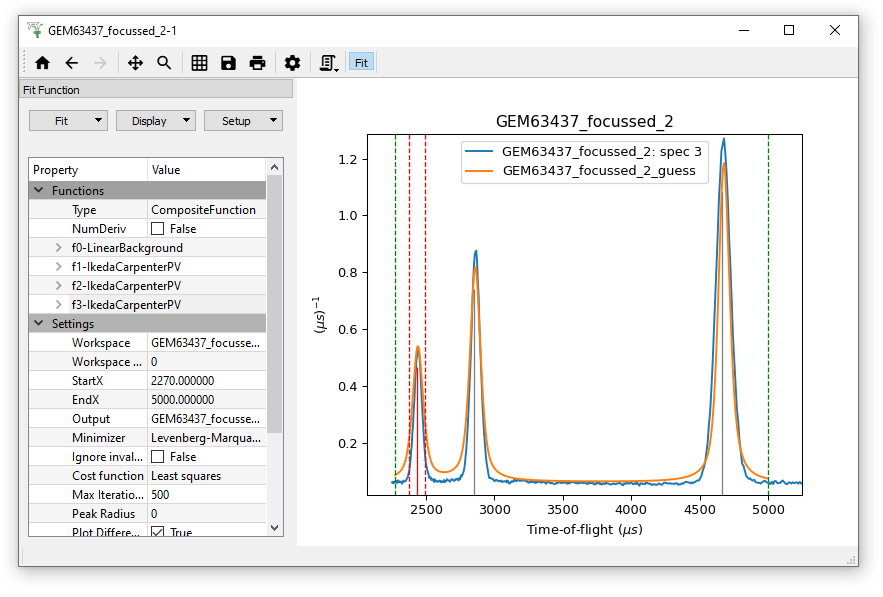The height and width of the screenshot is (597, 883).
Task: Click the property browser vertical scrollbar
Action: (x=276, y=300)
